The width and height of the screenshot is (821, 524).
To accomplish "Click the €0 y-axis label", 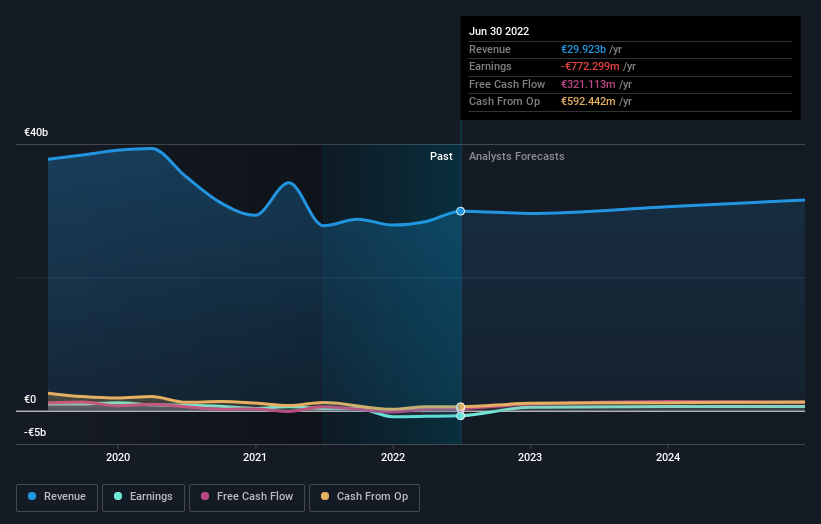I will pyautogui.click(x=30, y=399).
